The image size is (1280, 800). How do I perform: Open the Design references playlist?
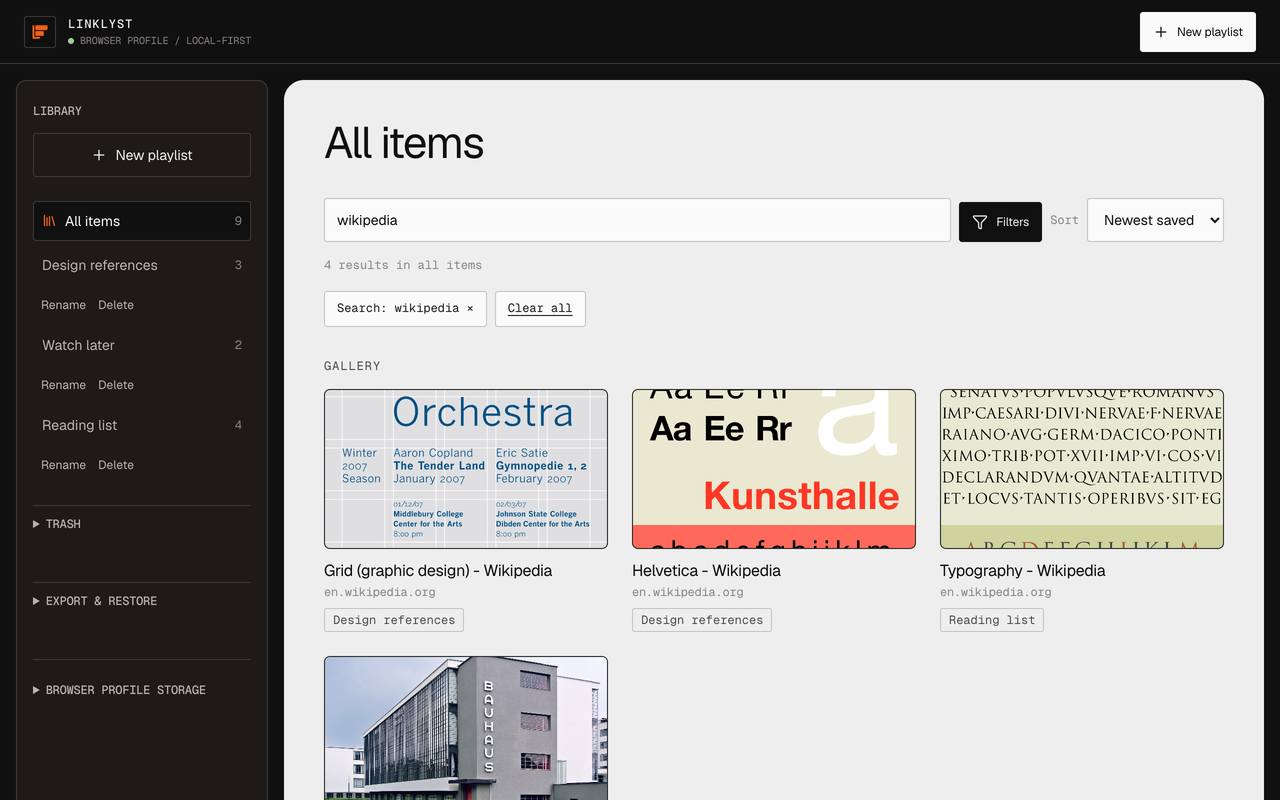142,265
